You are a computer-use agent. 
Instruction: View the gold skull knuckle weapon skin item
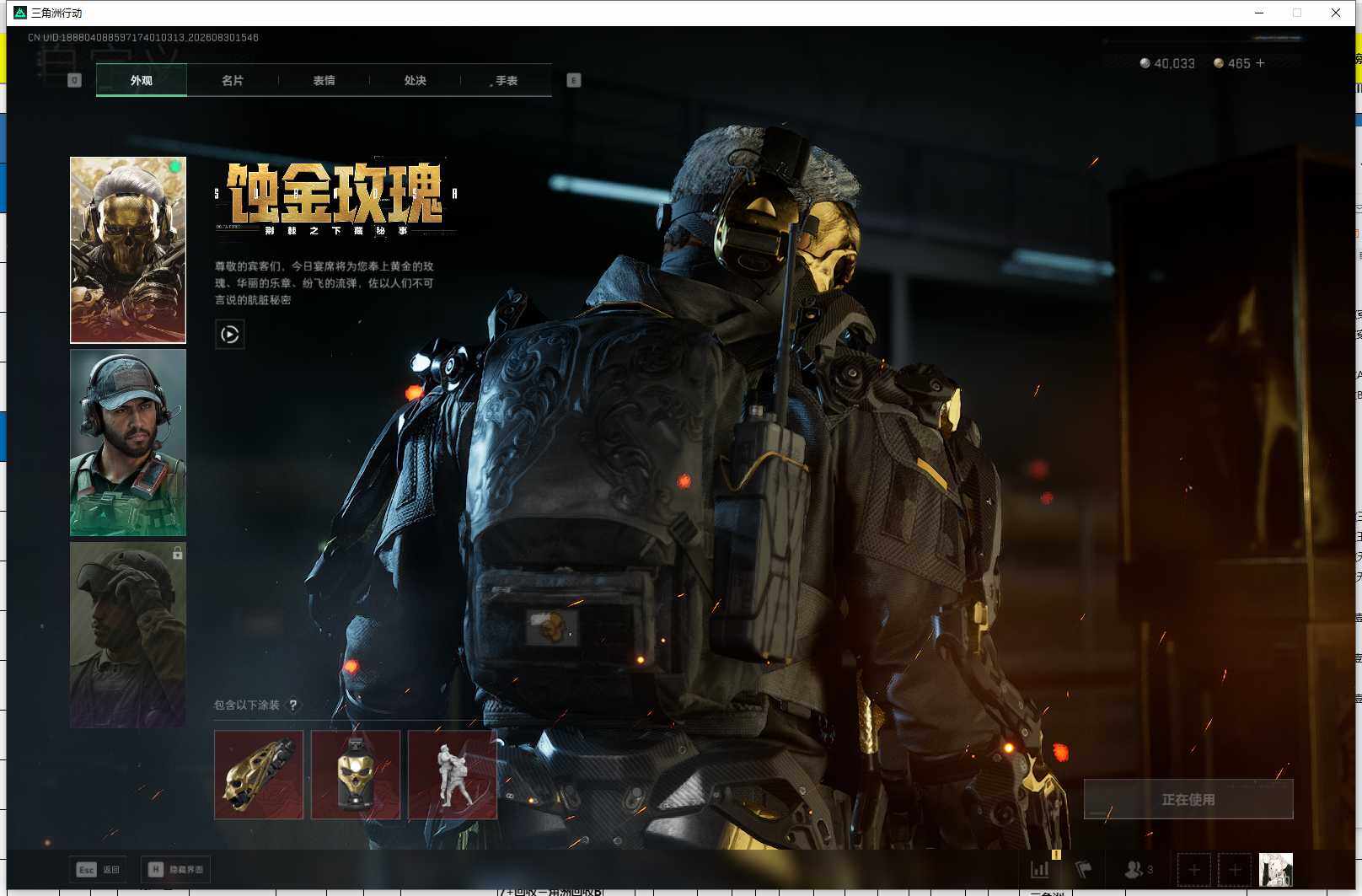(259, 775)
